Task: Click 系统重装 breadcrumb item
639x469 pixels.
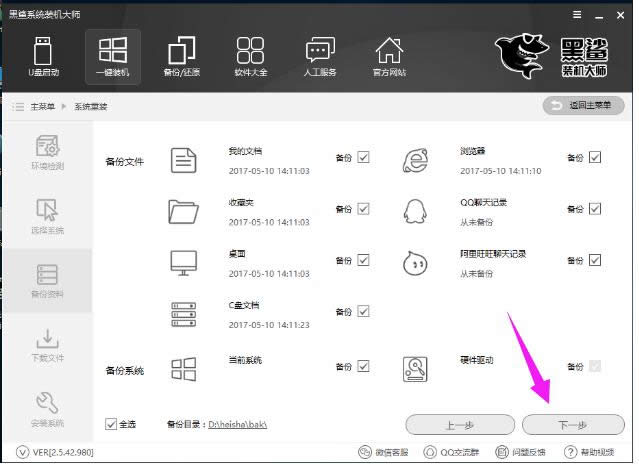Action: point(90,107)
